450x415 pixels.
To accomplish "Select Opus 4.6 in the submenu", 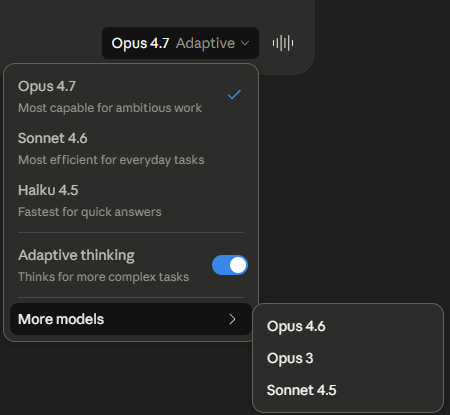I will tap(348, 326).
